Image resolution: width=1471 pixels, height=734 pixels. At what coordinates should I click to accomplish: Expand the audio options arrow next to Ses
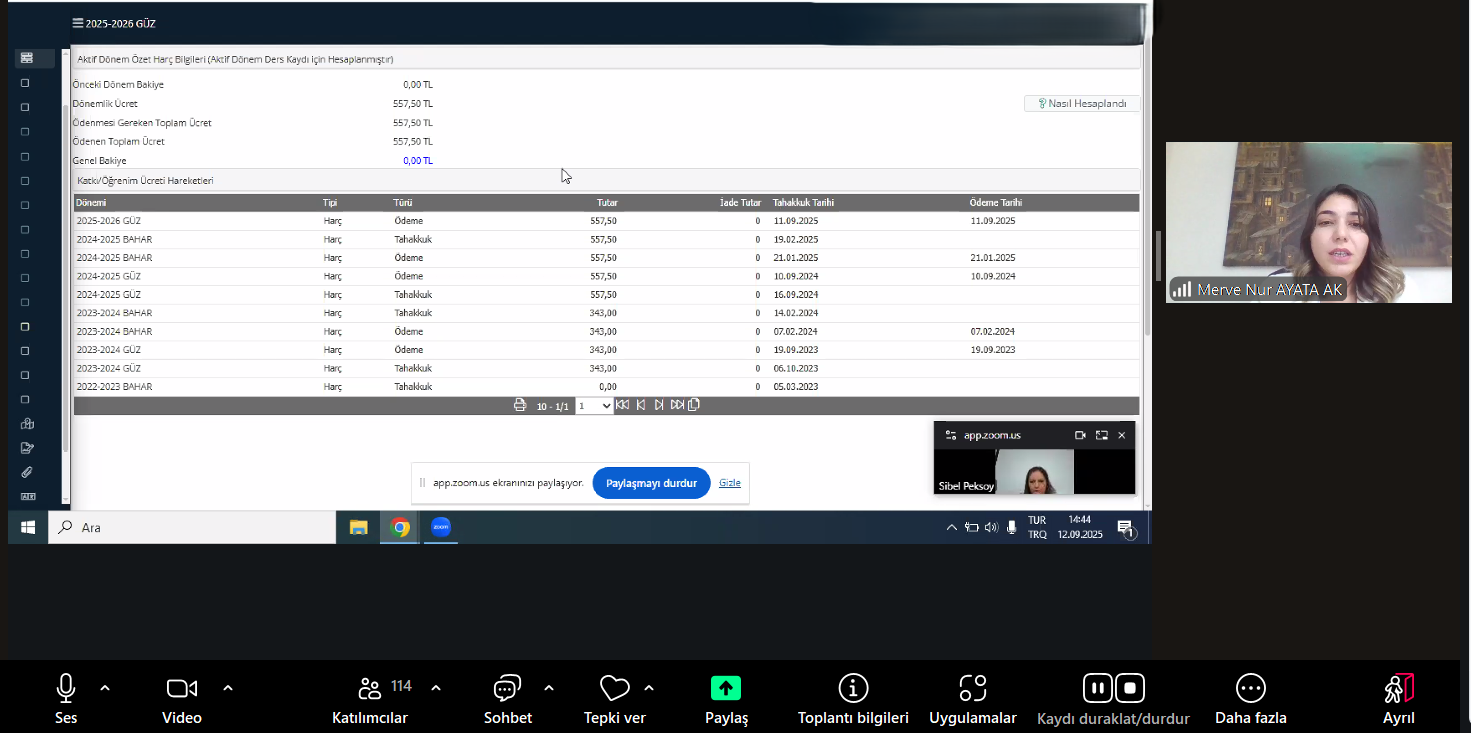coord(105,688)
